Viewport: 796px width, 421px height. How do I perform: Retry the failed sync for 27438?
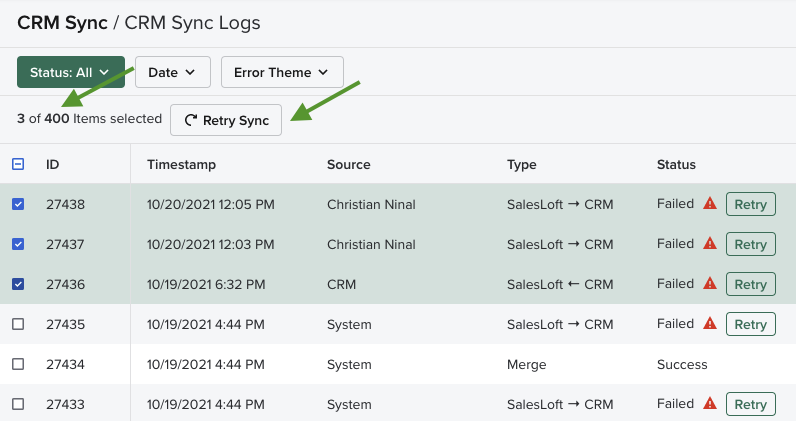750,205
